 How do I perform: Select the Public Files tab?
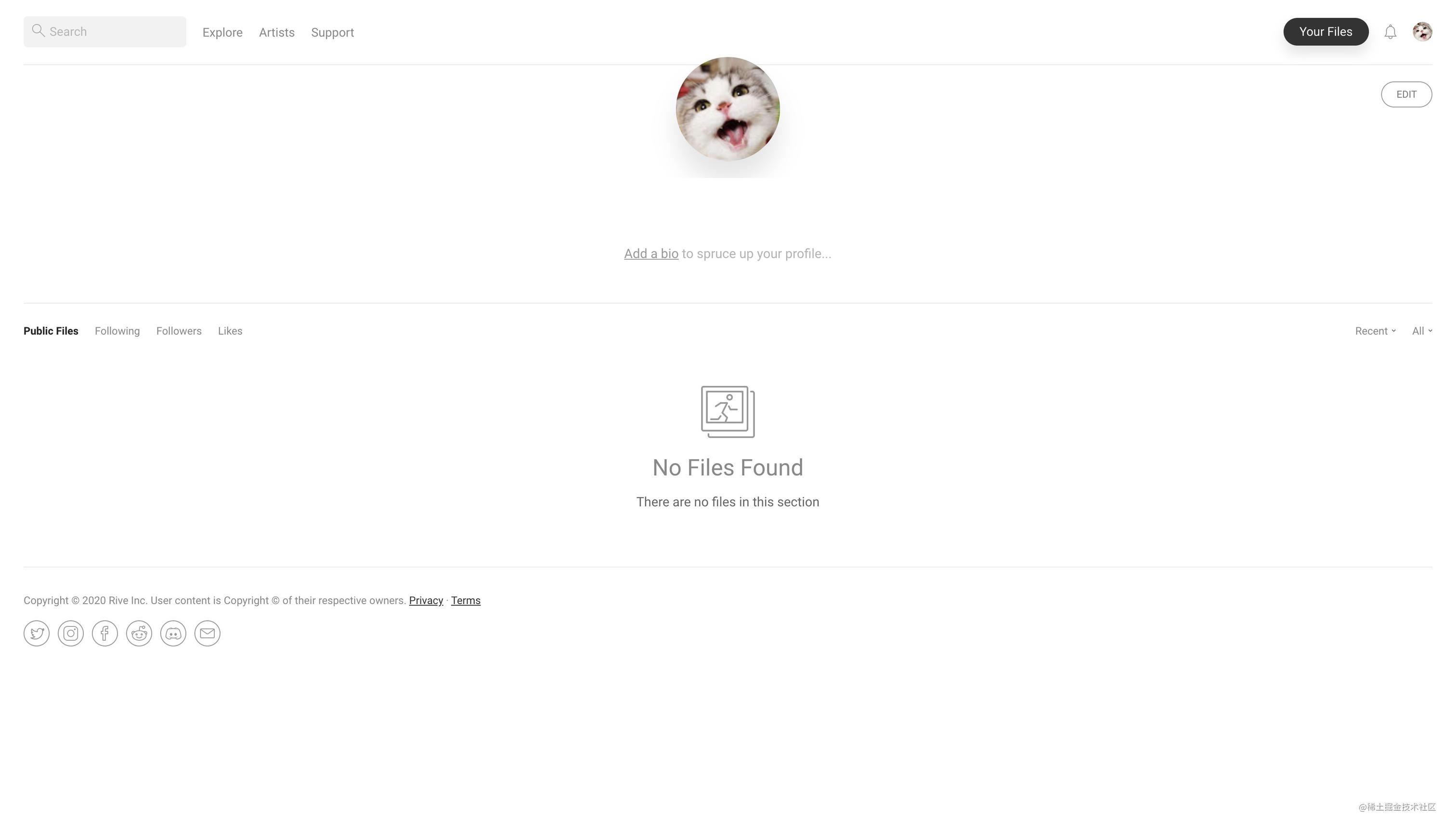pos(51,331)
